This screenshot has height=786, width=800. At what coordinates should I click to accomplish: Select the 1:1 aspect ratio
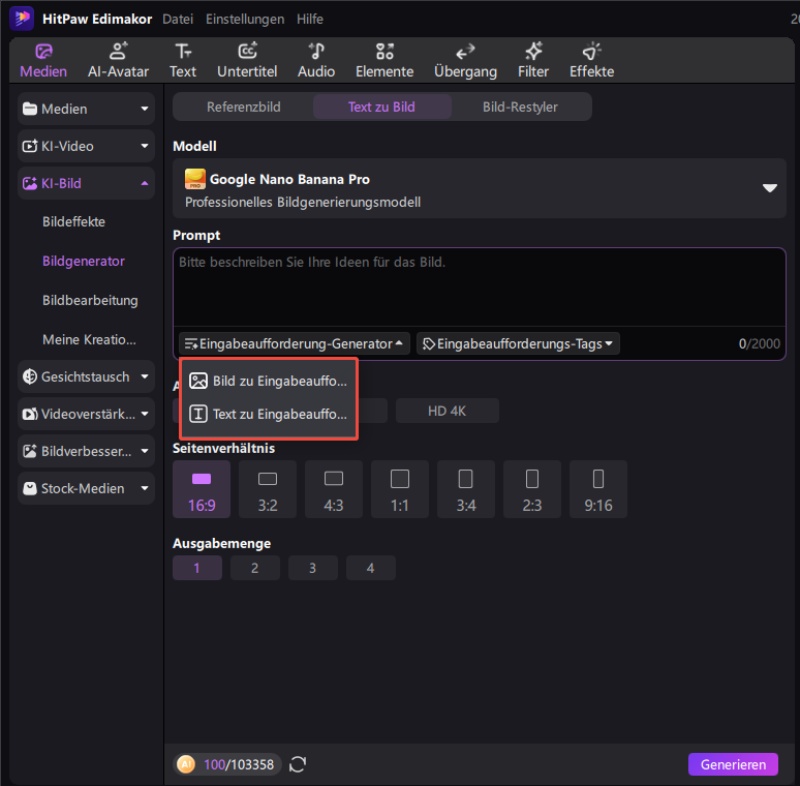(399, 489)
